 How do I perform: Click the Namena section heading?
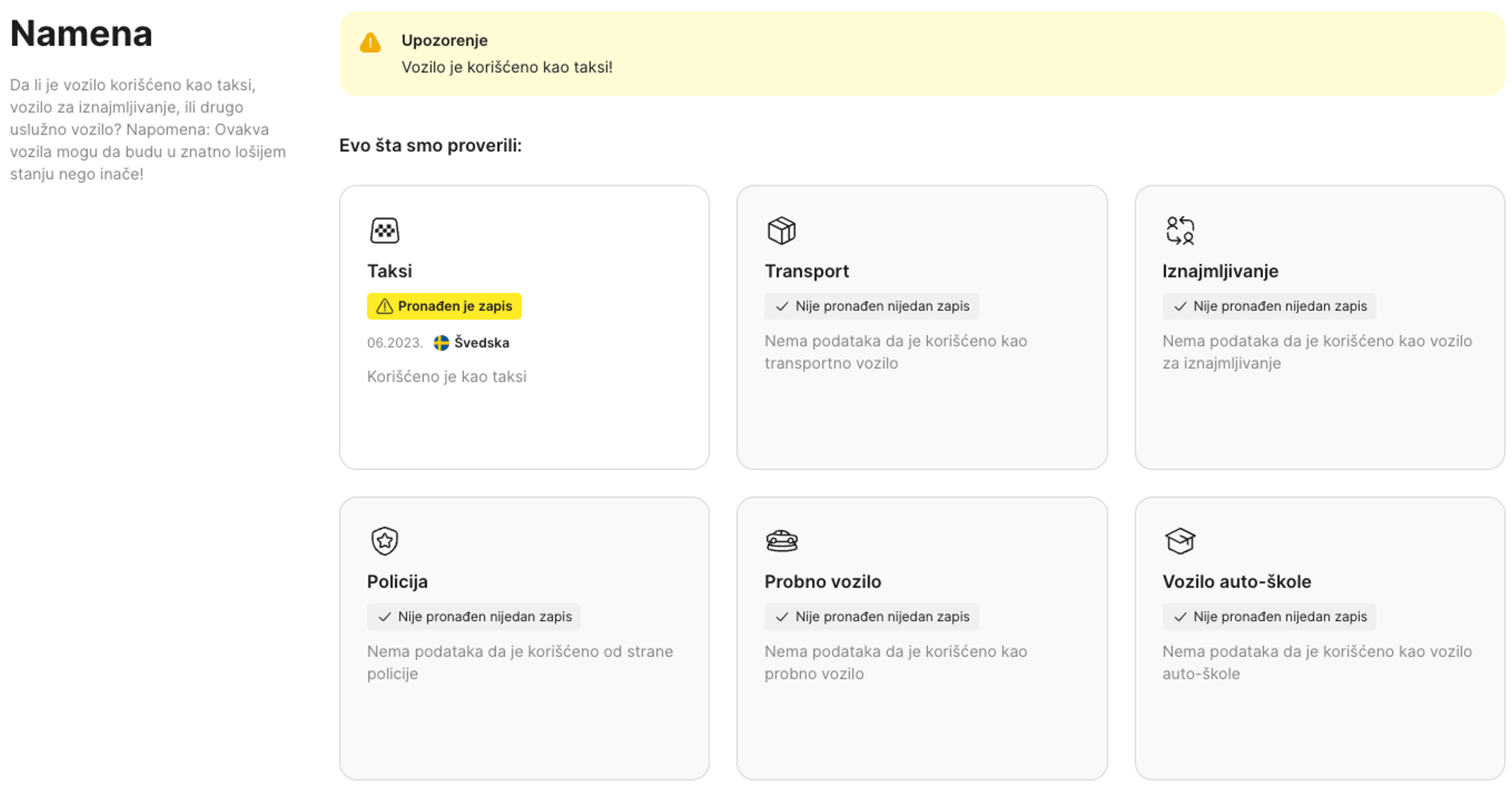pos(81,33)
